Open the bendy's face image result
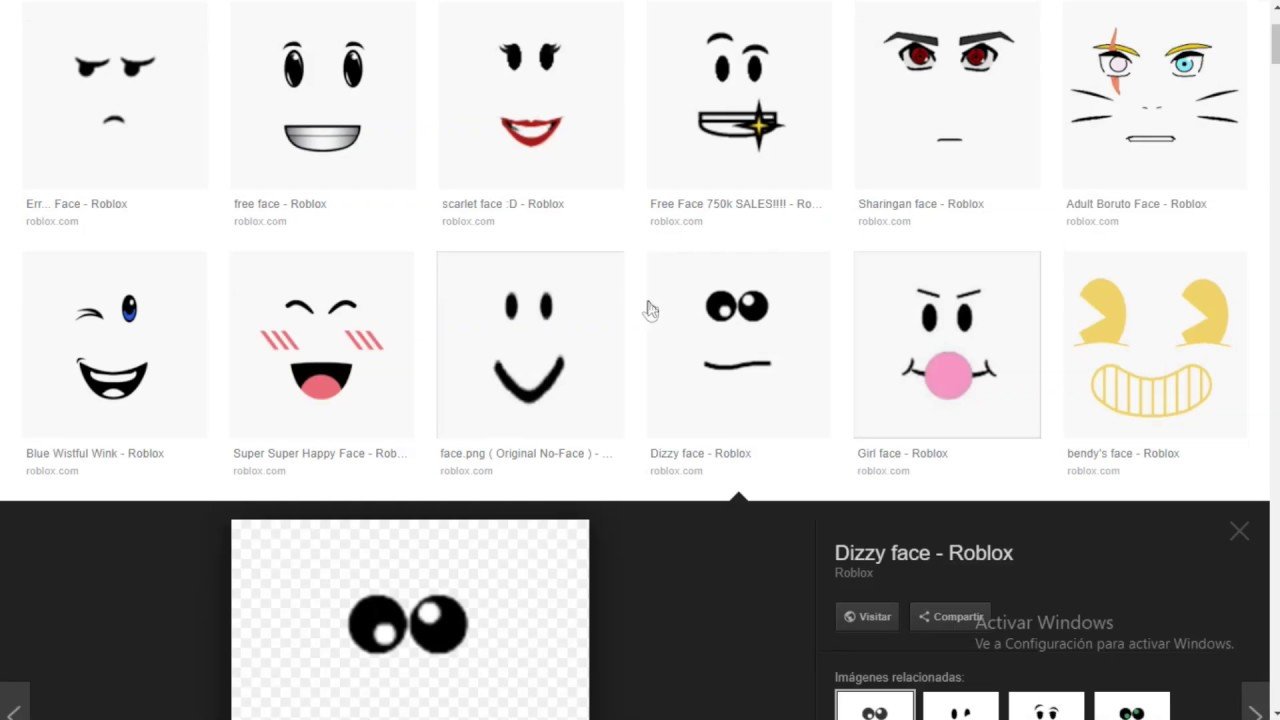The height and width of the screenshot is (720, 1280). [x=1154, y=345]
